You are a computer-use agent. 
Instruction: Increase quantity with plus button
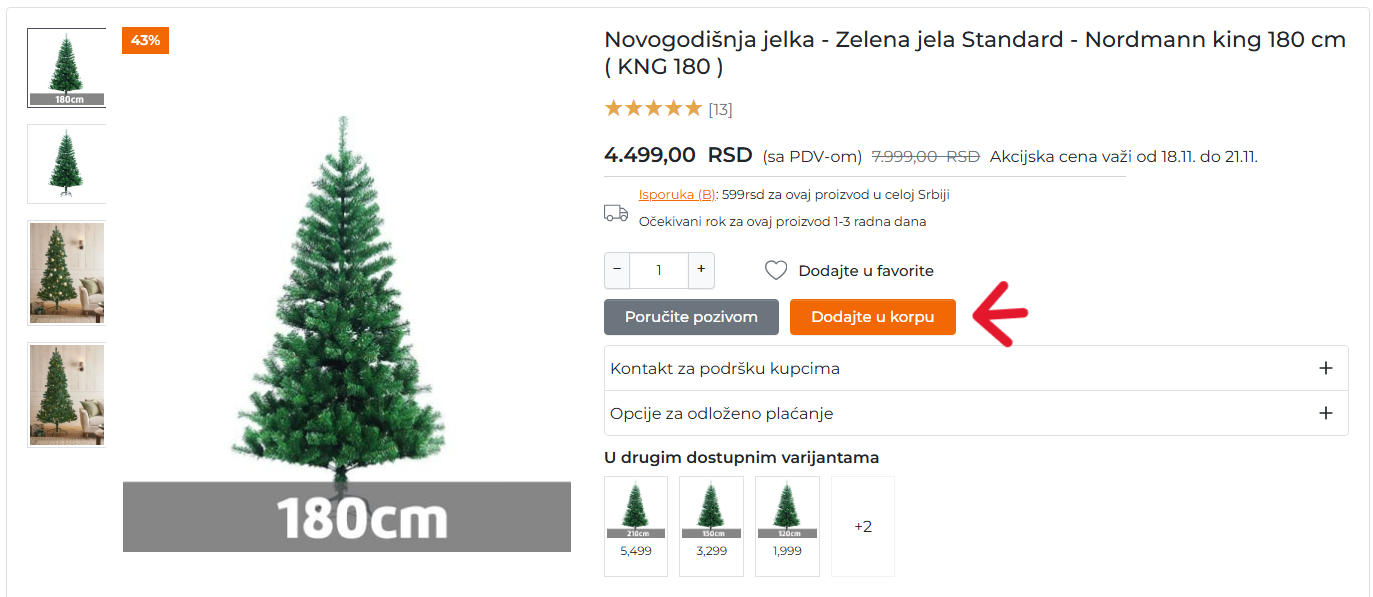[x=701, y=270]
